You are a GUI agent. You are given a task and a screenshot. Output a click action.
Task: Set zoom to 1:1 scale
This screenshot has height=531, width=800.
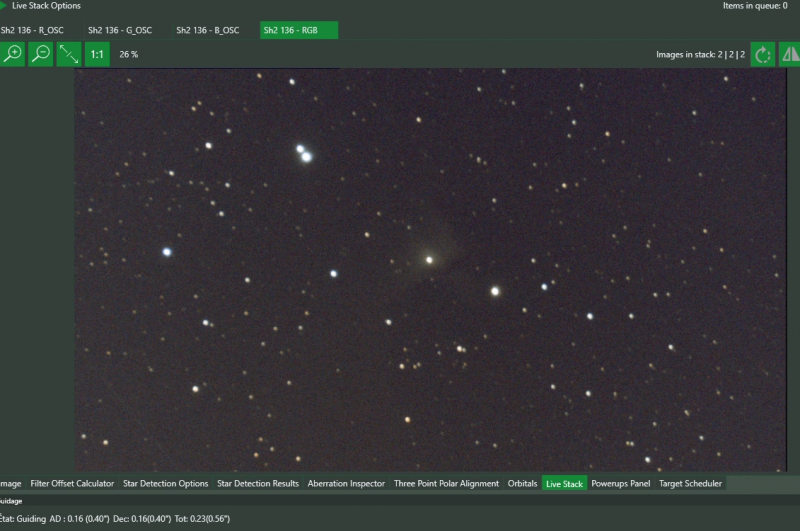pyautogui.click(x=97, y=54)
